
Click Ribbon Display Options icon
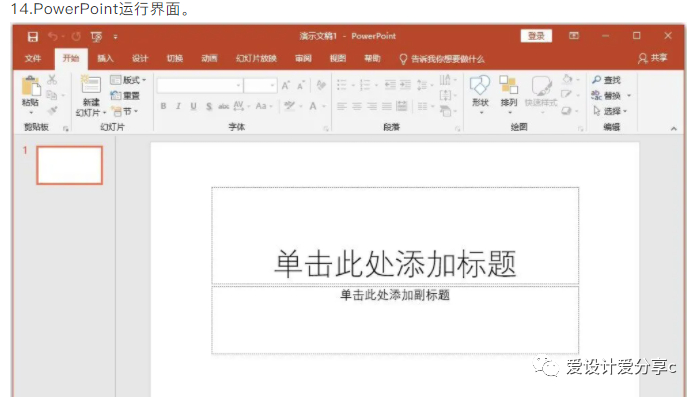[574, 36]
